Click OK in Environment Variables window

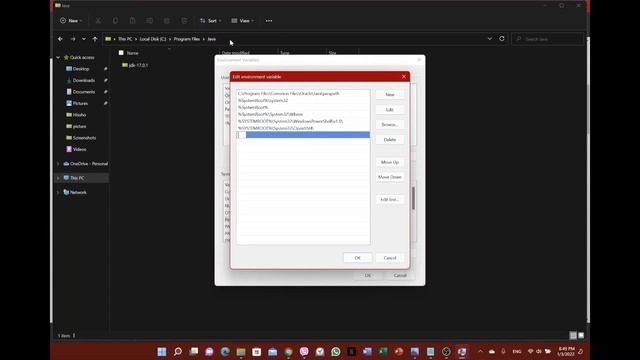[368, 276]
